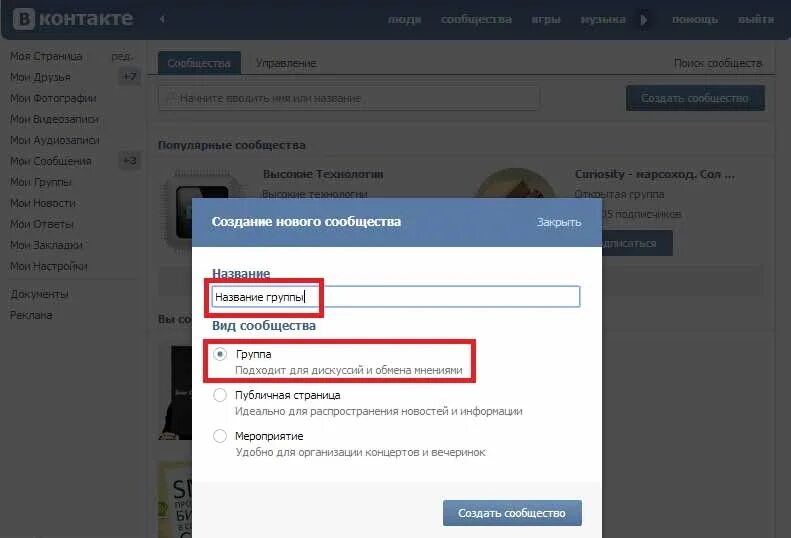The width and height of the screenshot is (791, 538).
Task: Click the play arrow next to музыка
Action: (644, 20)
